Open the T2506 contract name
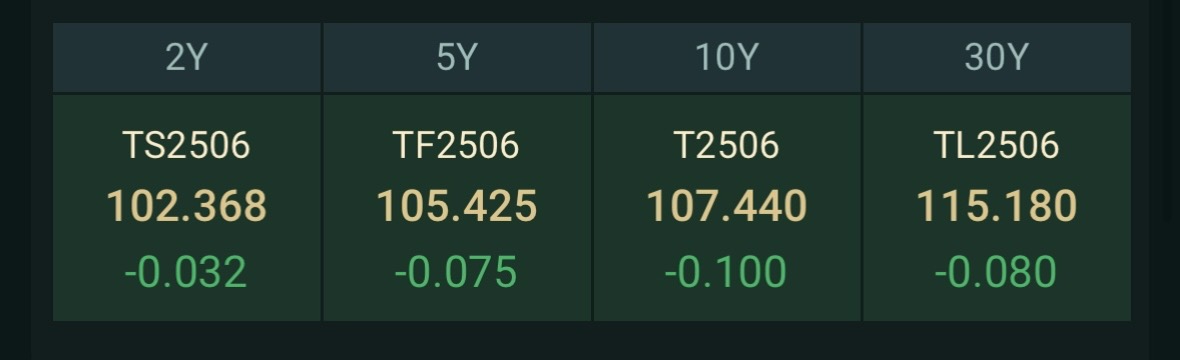This screenshot has width=1180, height=360. tap(727, 145)
